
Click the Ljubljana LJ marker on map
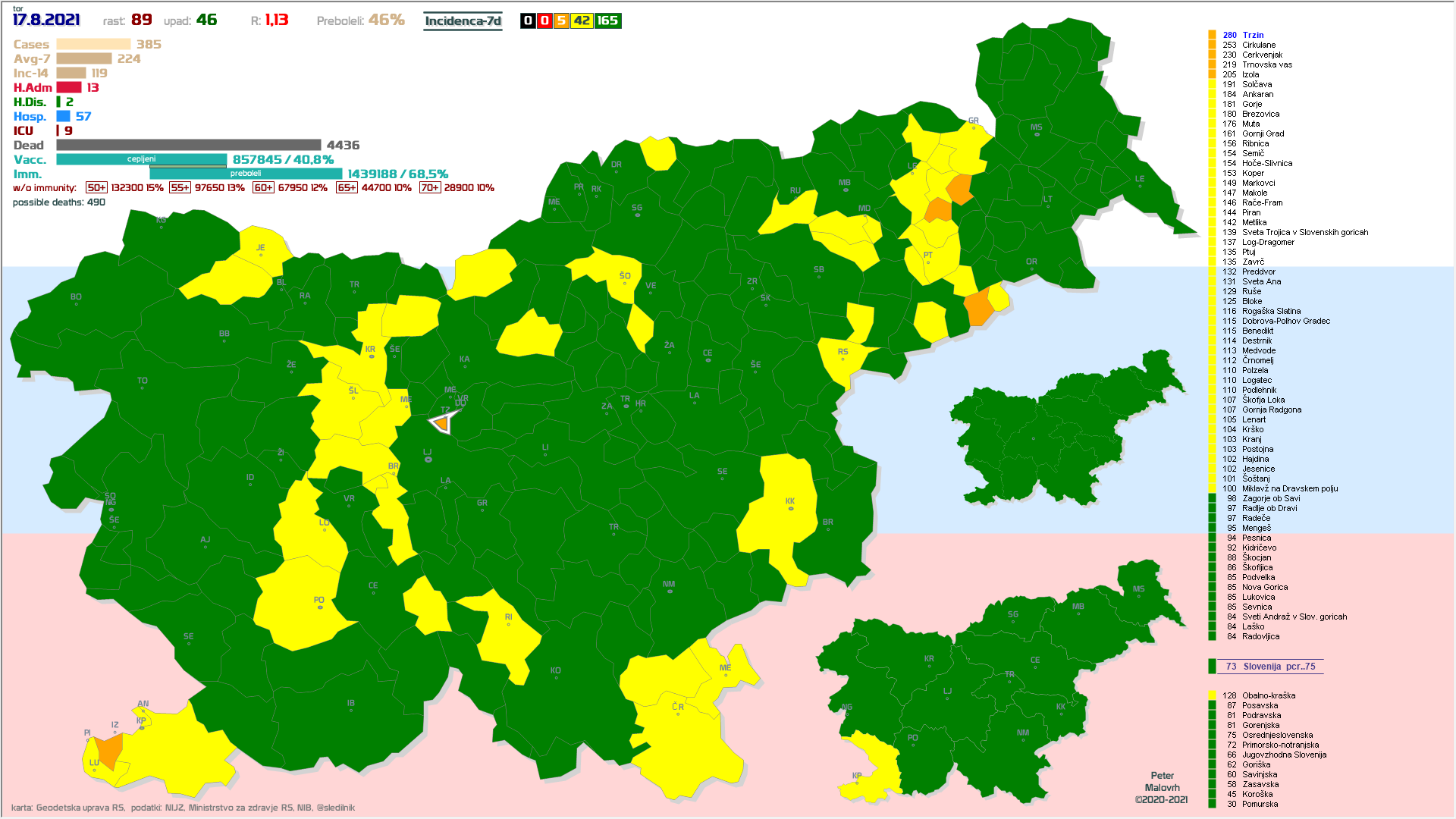[x=428, y=458]
